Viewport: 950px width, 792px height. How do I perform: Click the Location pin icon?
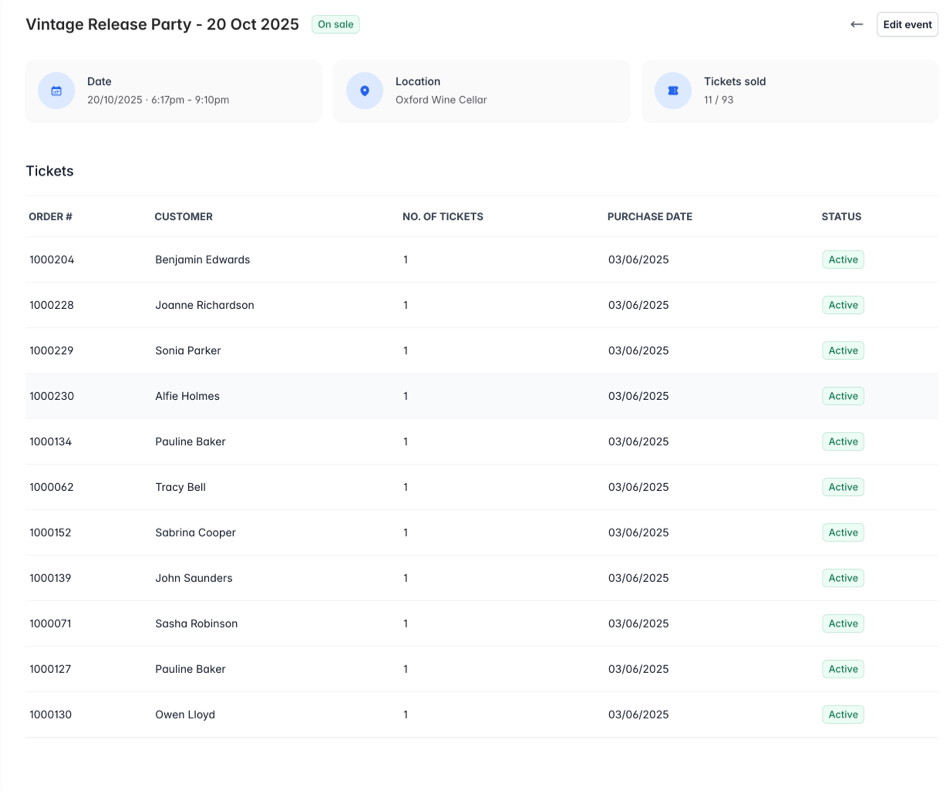click(365, 91)
